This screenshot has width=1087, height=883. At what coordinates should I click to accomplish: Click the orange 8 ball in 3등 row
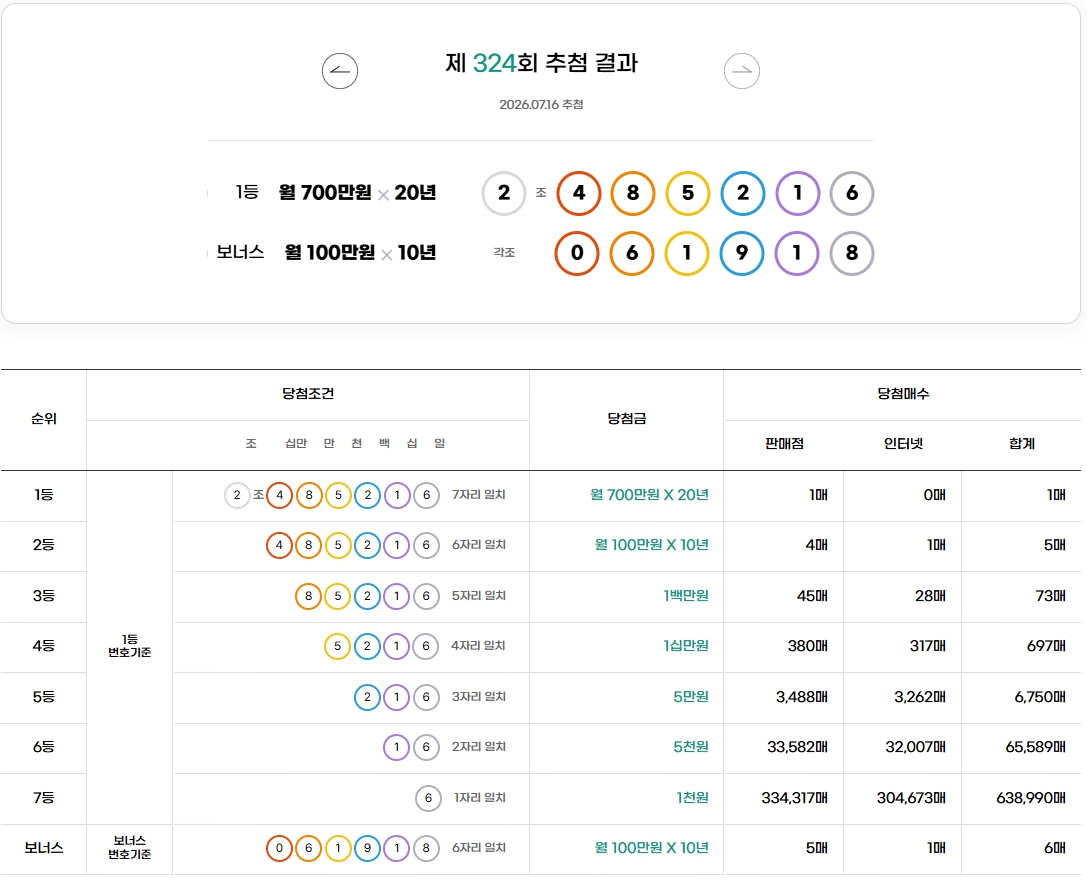[x=308, y=596]
